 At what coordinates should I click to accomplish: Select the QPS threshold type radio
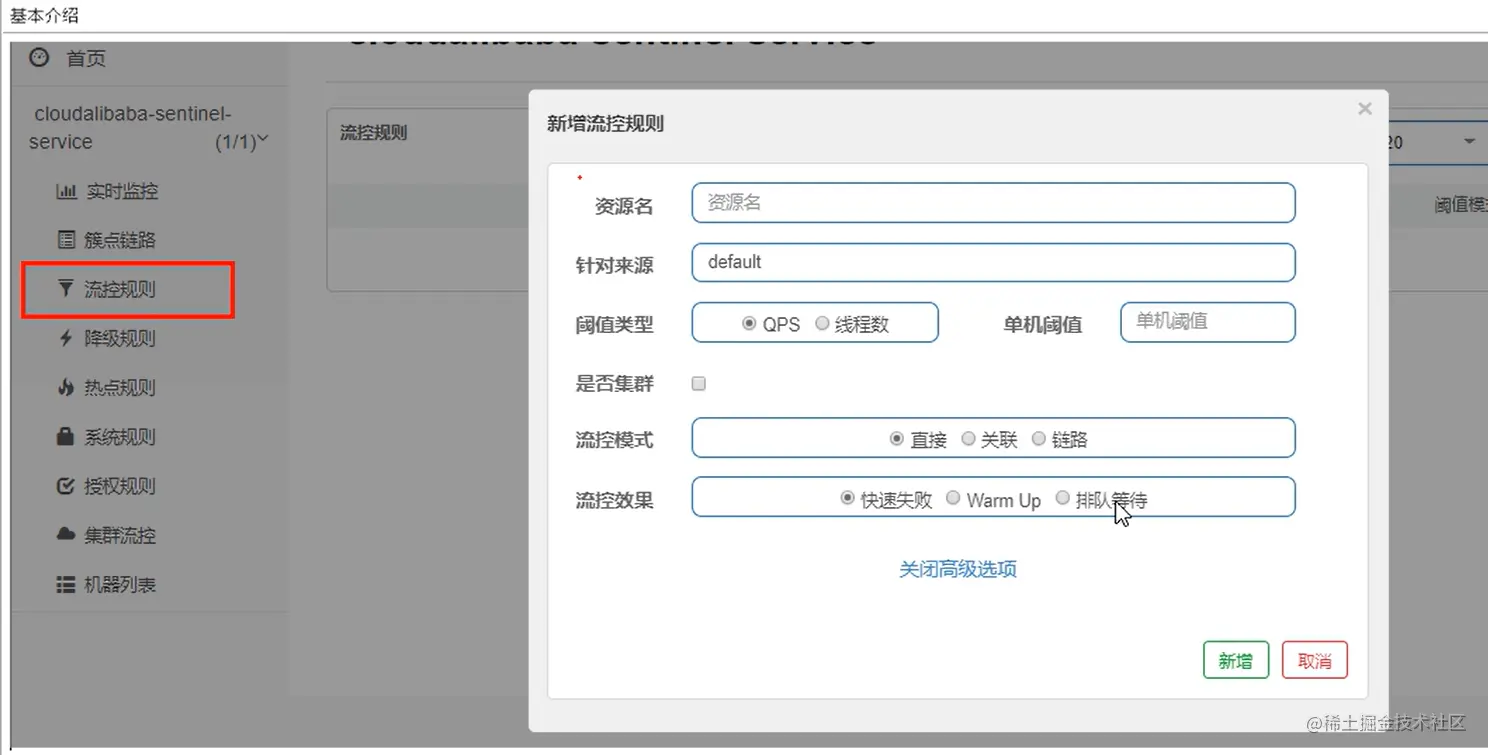click(749, 324)
